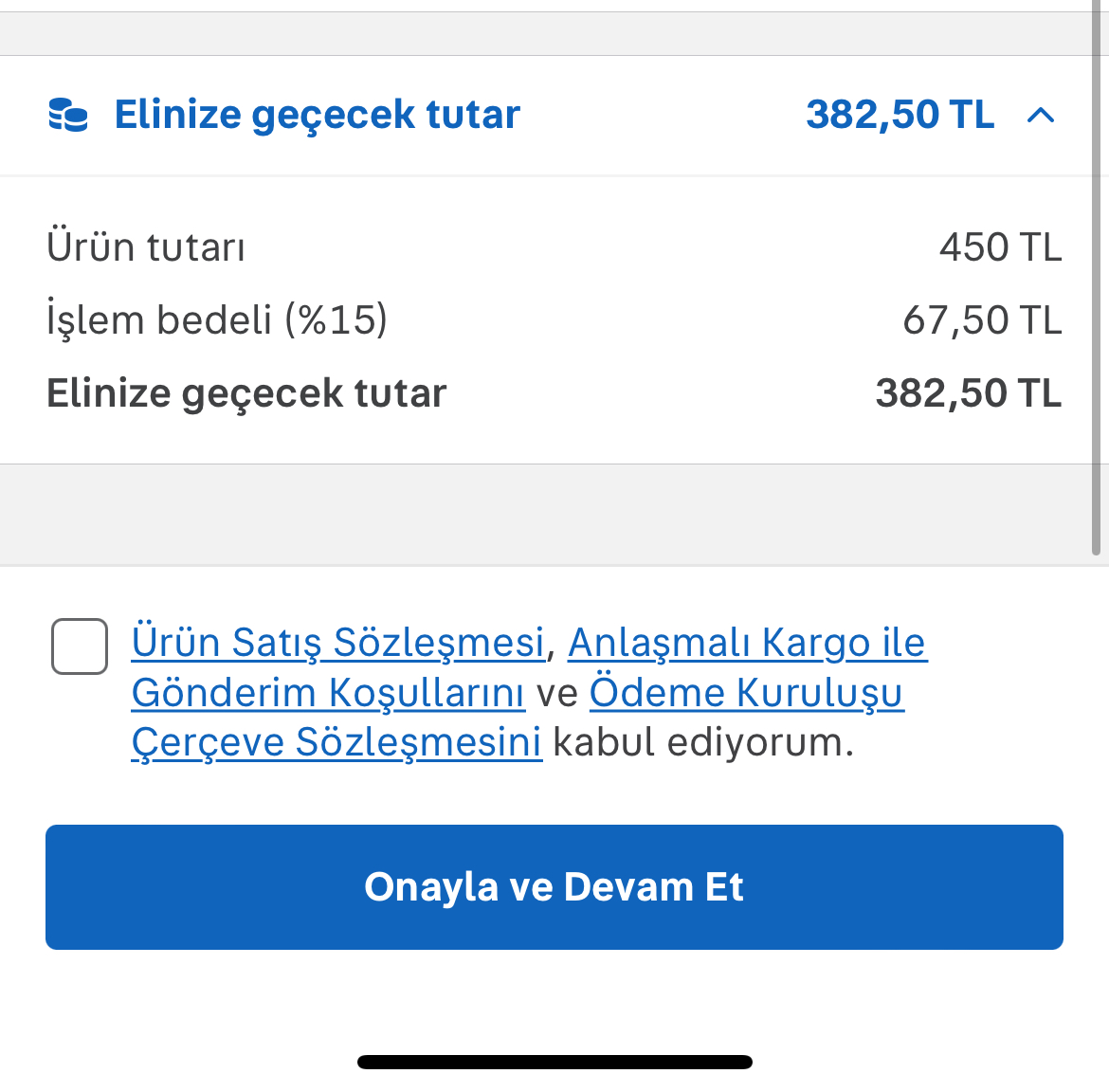The height and width of the screenshot is (1092, 1109).
Task: Open the Ürün Satış Sözleşmesi link
Action: [338, 643]
